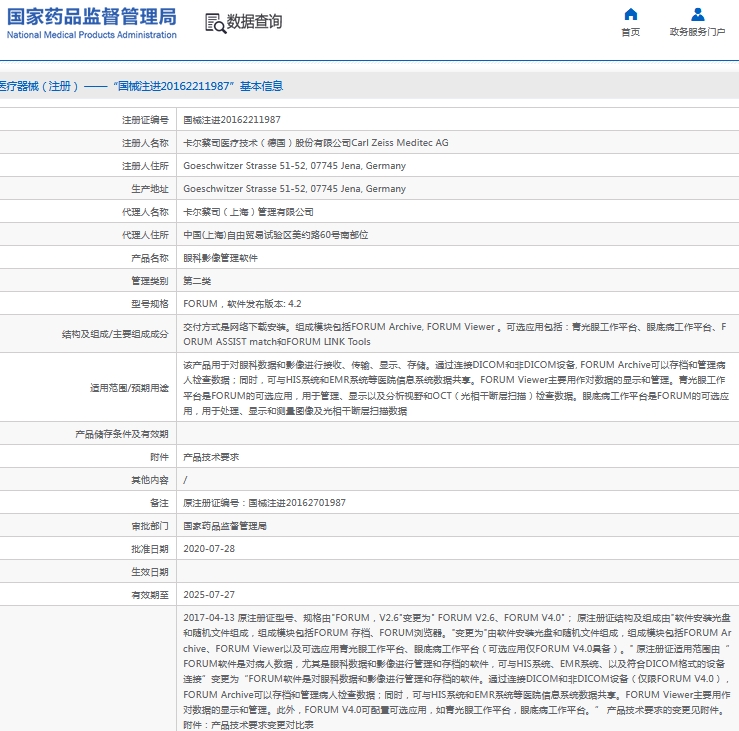The height and width of the screenshot is (731, 739).
Task: Click the 管理类别 row label
Action: 150,281
